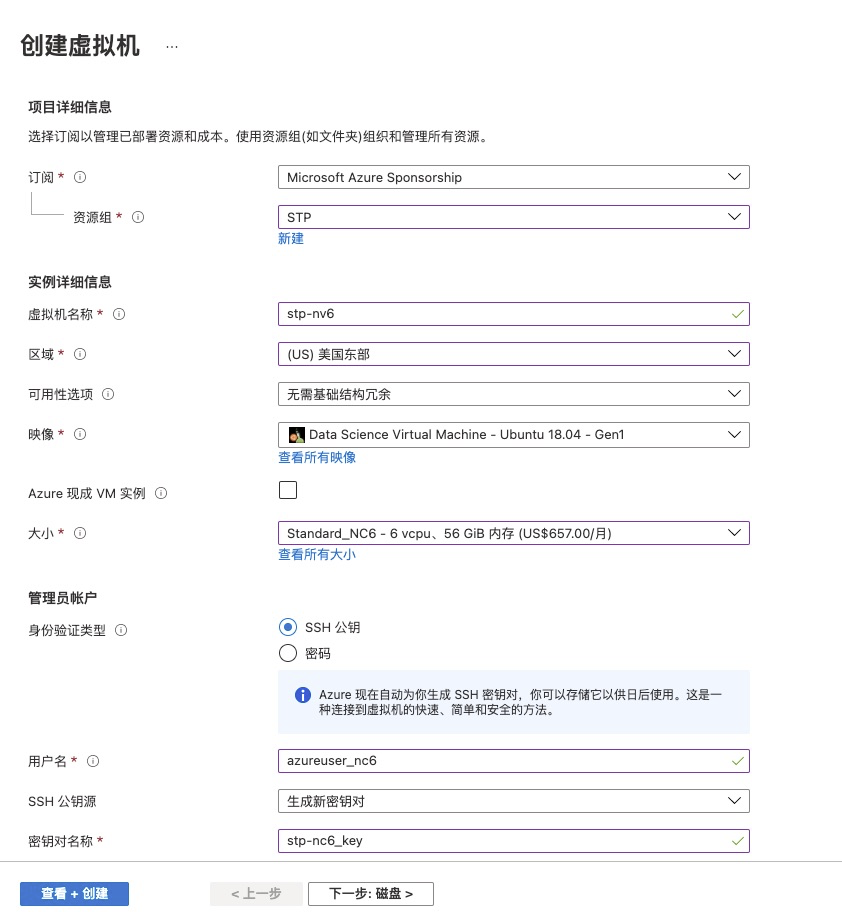Click the Data Science VM image icon

tap(297, 434)
